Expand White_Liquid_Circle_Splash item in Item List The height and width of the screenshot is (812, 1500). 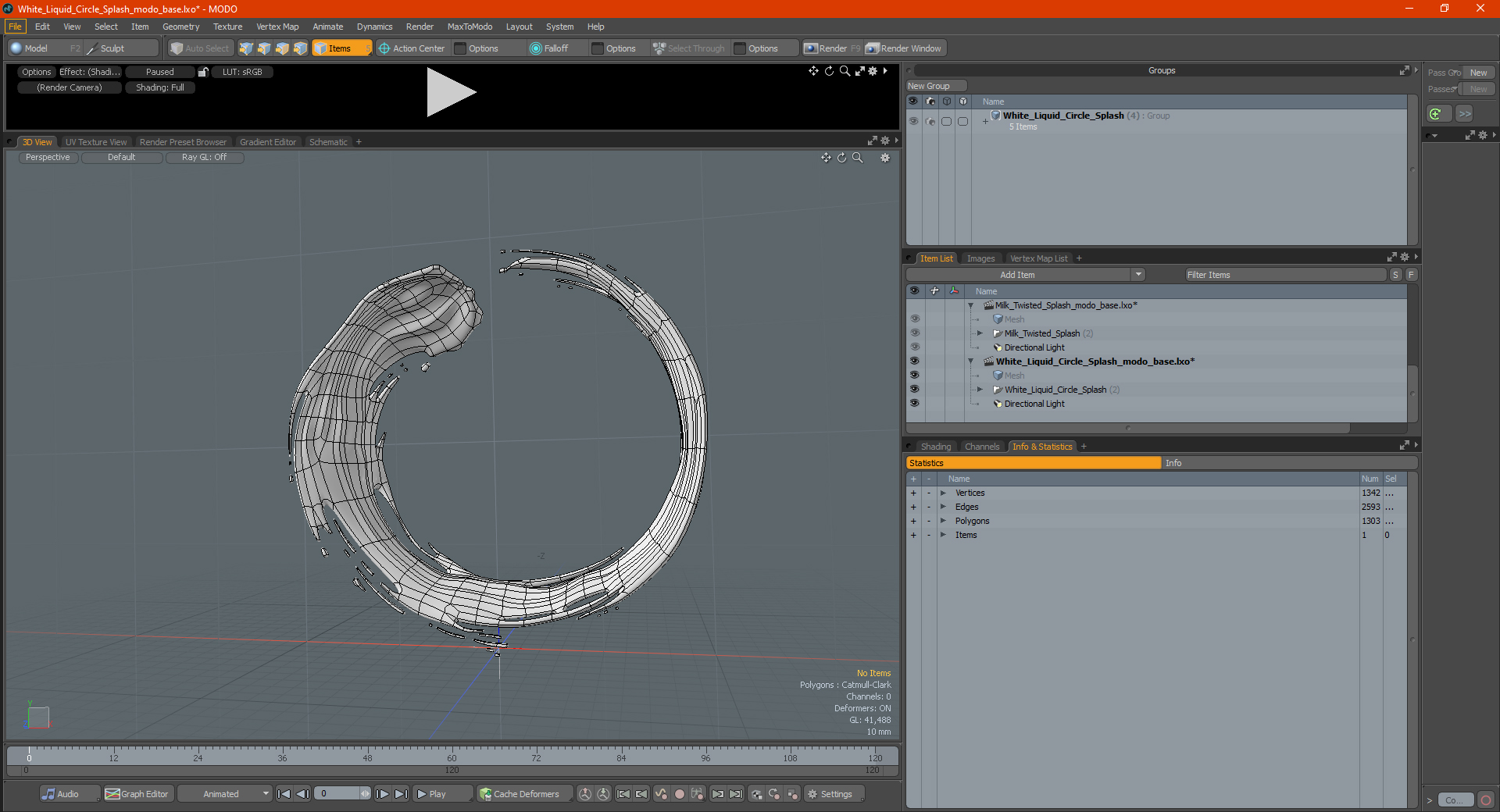click(x=980, y=390)
